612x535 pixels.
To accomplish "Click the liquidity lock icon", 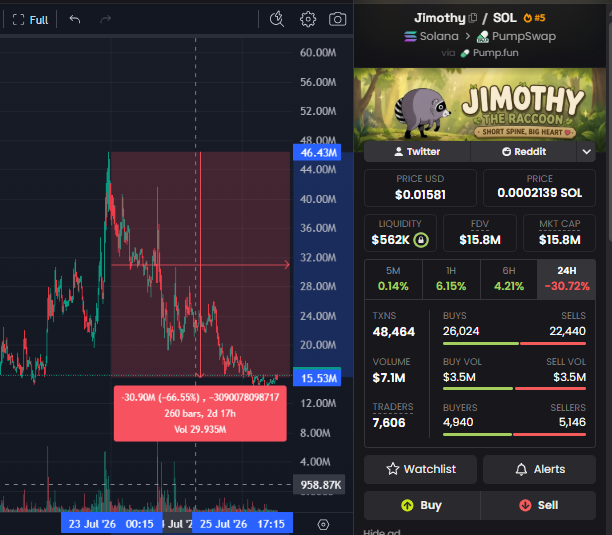I will (421, 240).
